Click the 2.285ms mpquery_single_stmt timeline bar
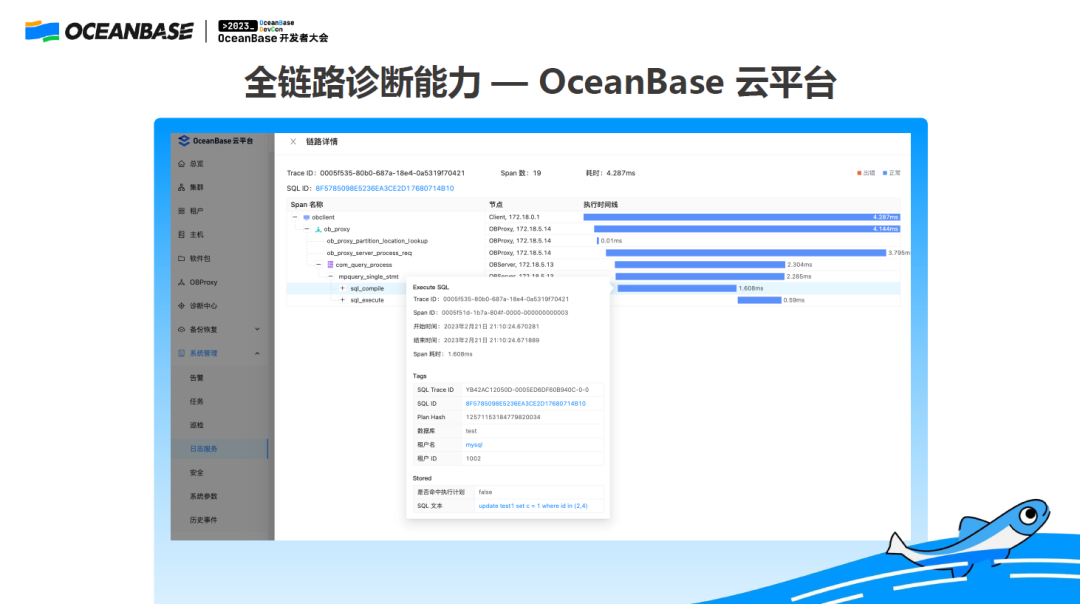 (x=700, y=276)
